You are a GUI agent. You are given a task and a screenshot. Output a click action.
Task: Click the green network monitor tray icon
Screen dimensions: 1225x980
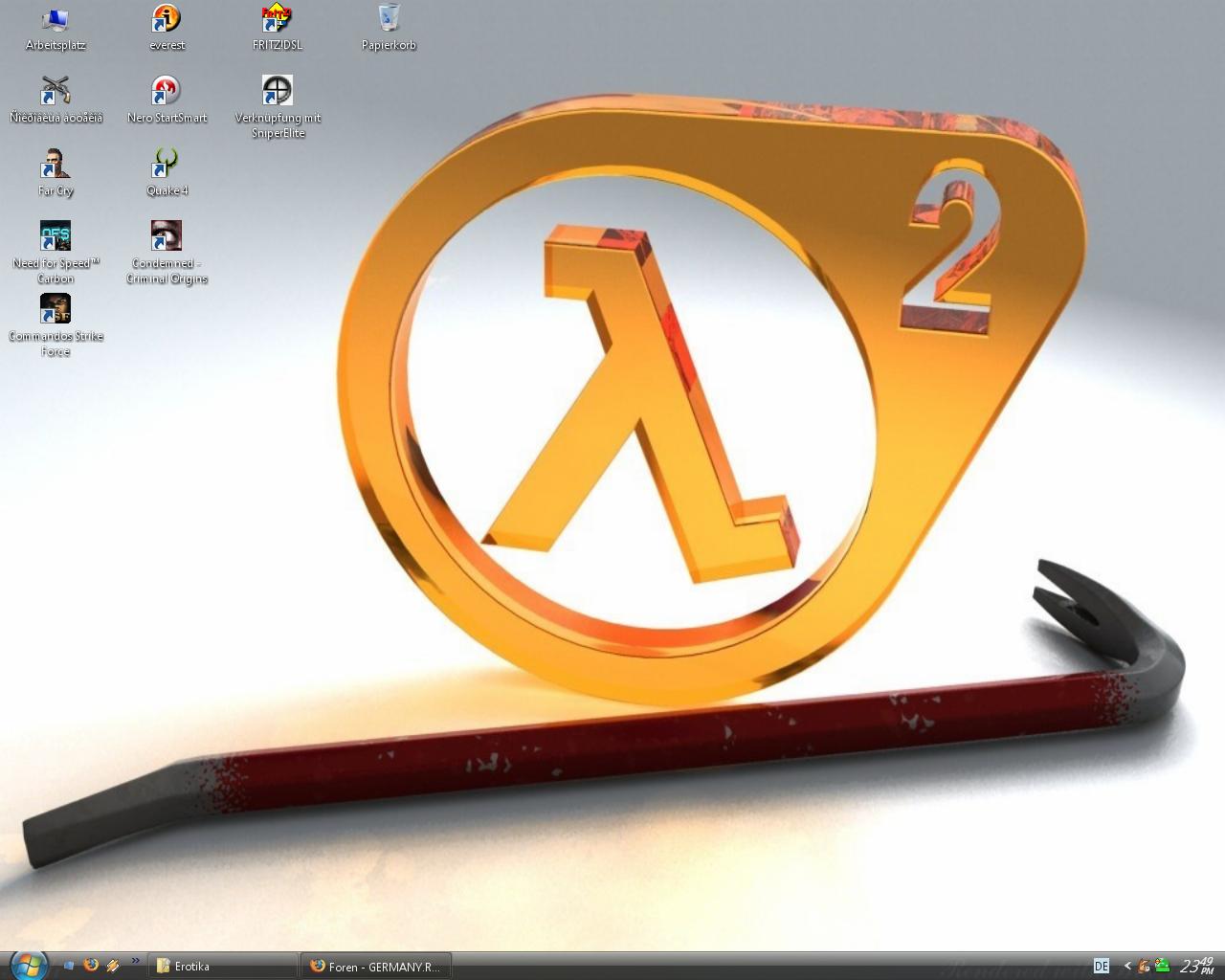pos(1162,967)
